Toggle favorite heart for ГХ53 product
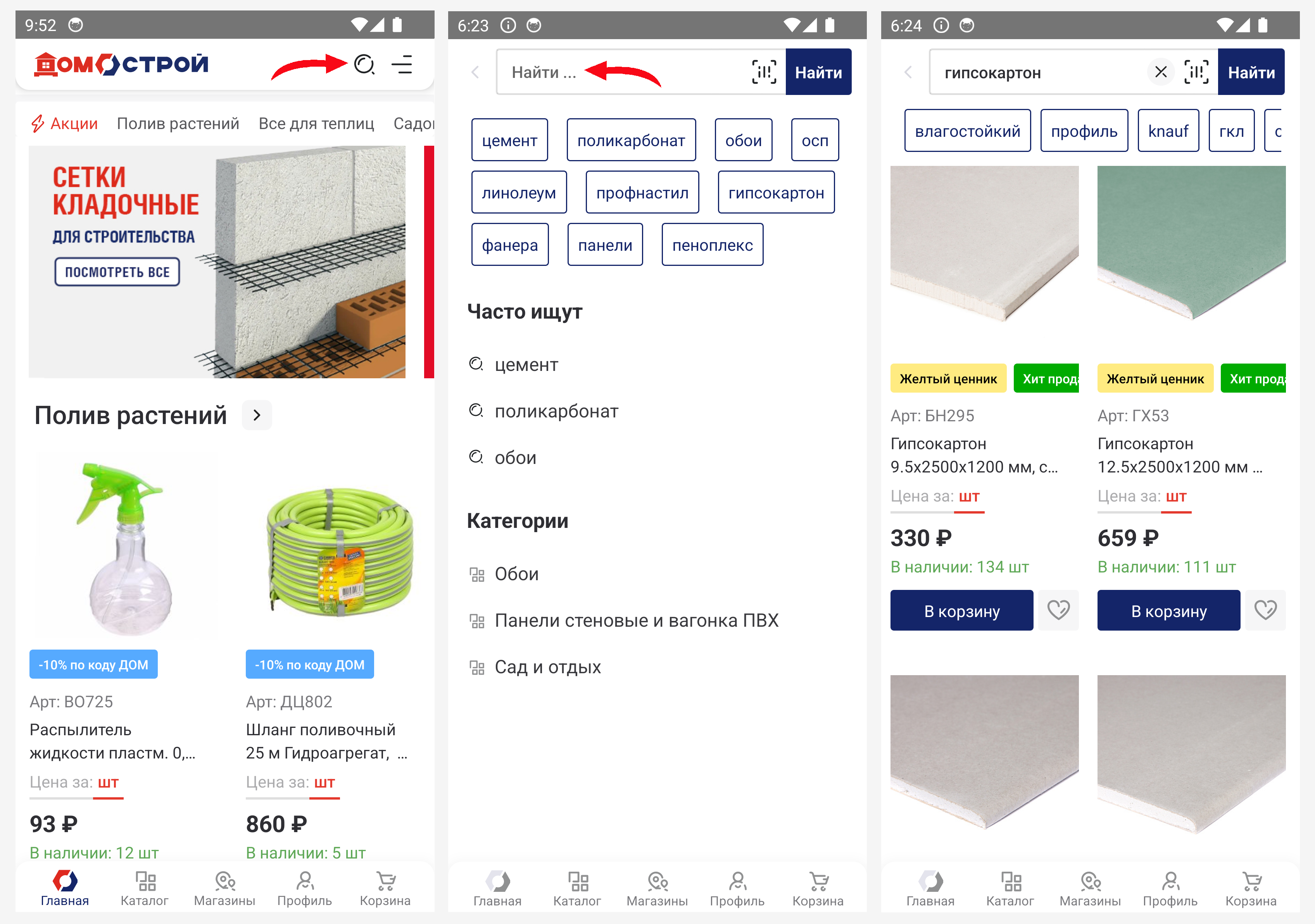This screenshot has height=924, width=1315. 1266,610
